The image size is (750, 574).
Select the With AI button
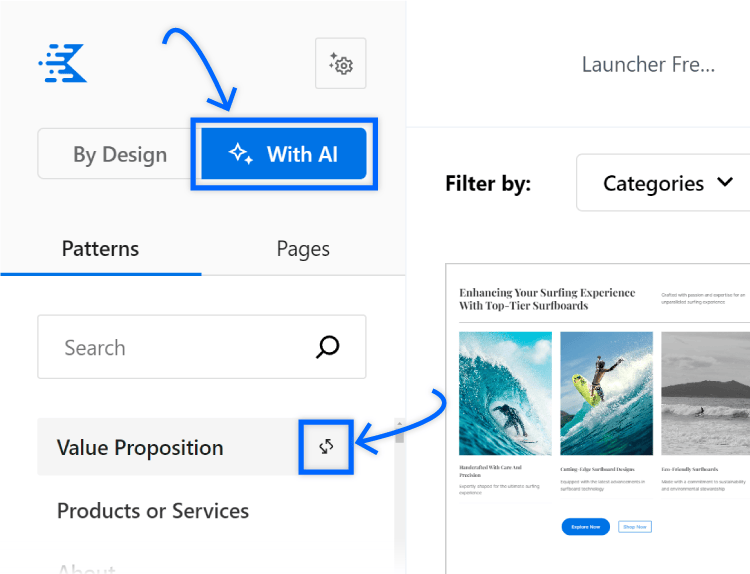284,154
